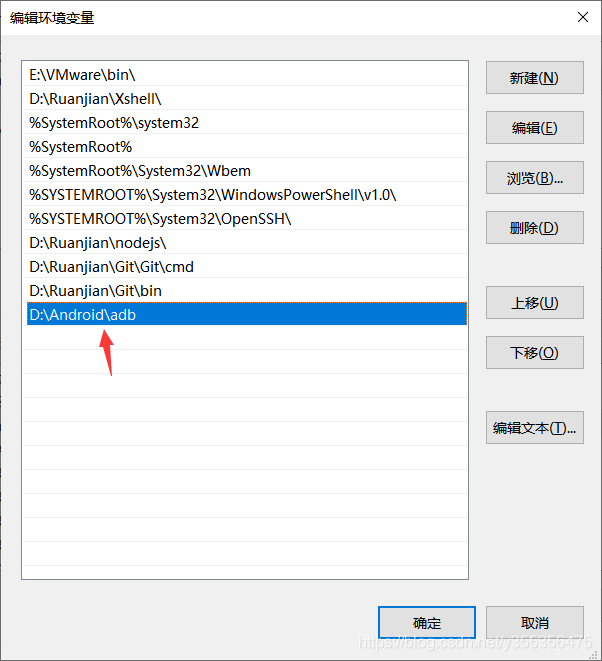Close the 编辑环境变量 dialog
602x661 pixels.
coord(583,17)
